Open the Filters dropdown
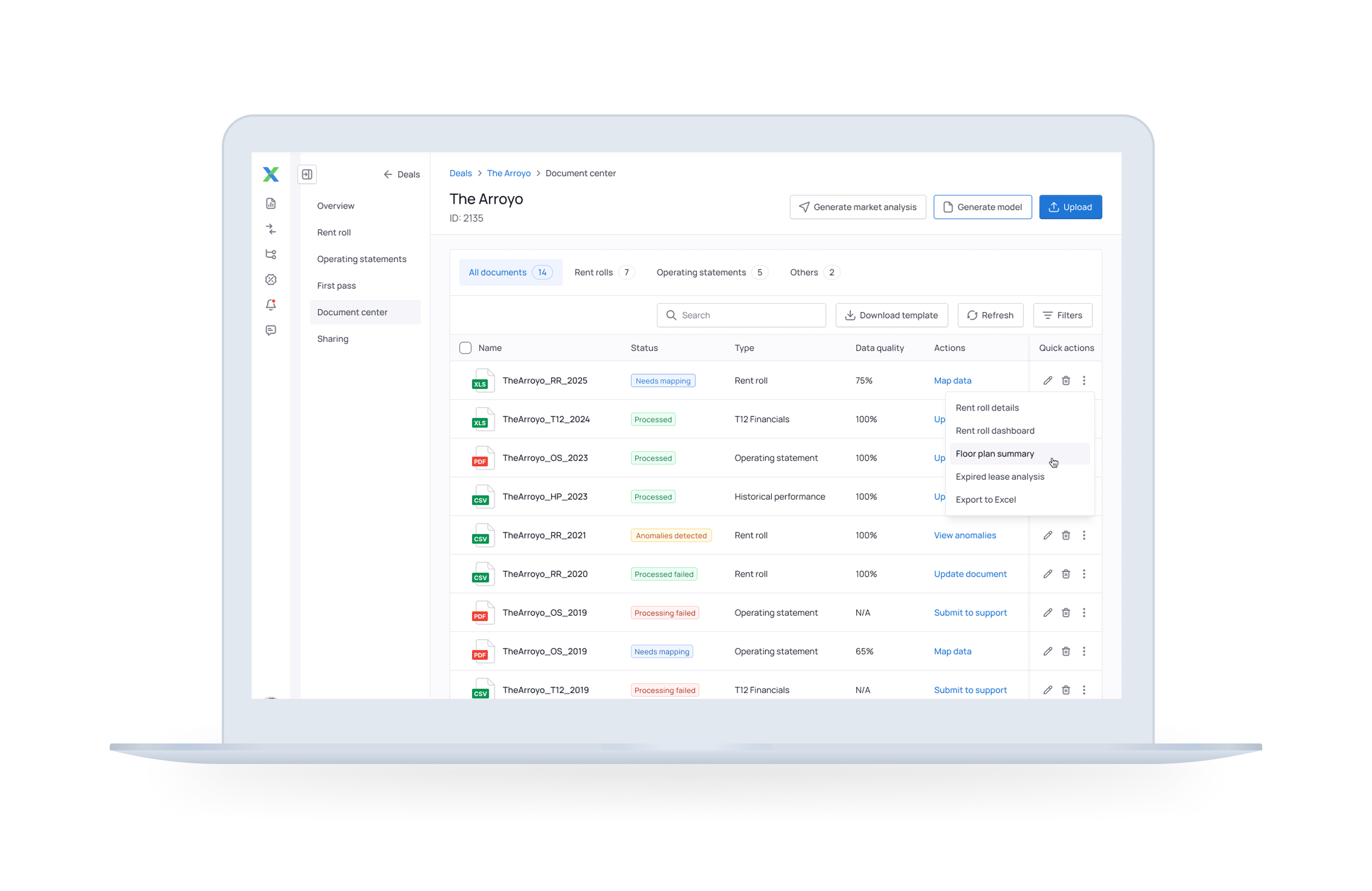Screen dimensions: 1372x891 (1062, 316)
